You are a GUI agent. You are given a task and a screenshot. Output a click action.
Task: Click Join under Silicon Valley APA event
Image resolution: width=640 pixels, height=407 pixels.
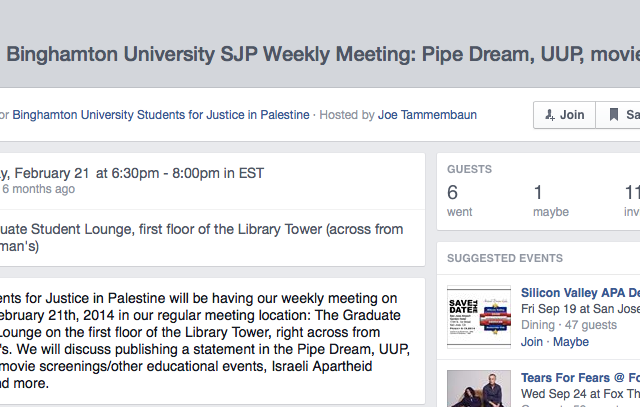pyautogui.click(x=531, y=342)
